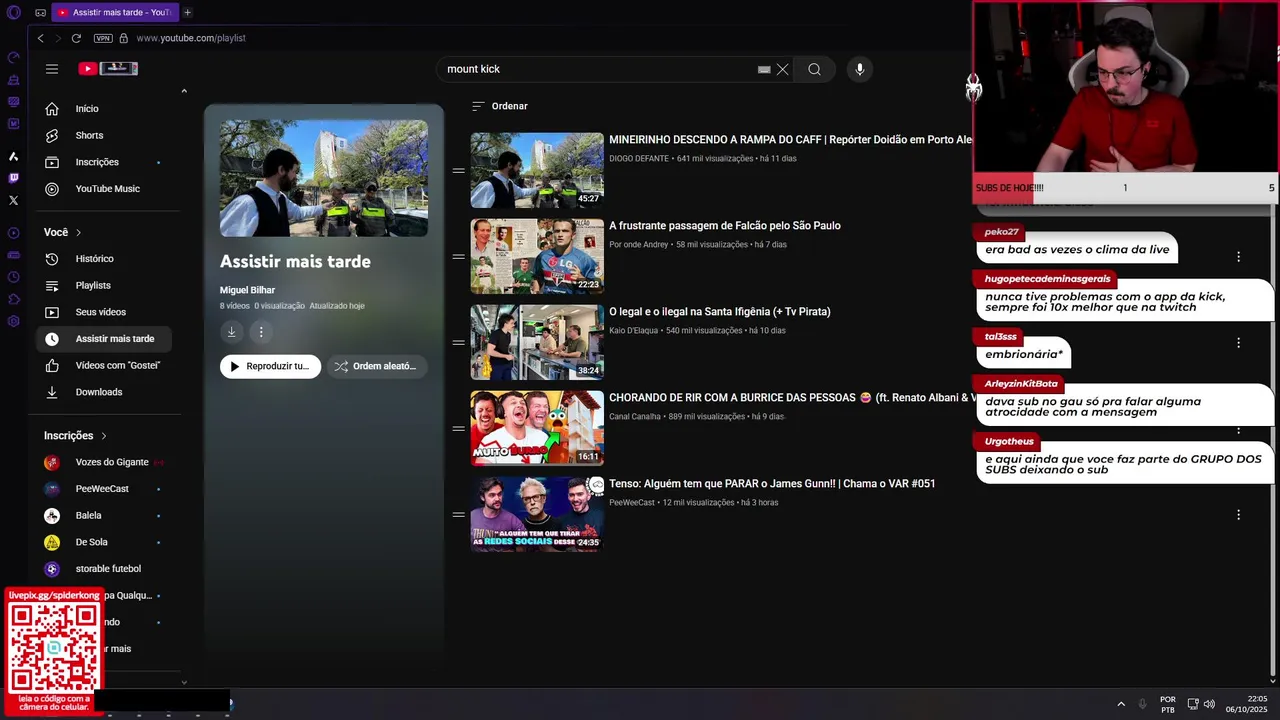The image size is (1280, 720).
Task: Click the YouTube logo in the header
Action: 108,69
